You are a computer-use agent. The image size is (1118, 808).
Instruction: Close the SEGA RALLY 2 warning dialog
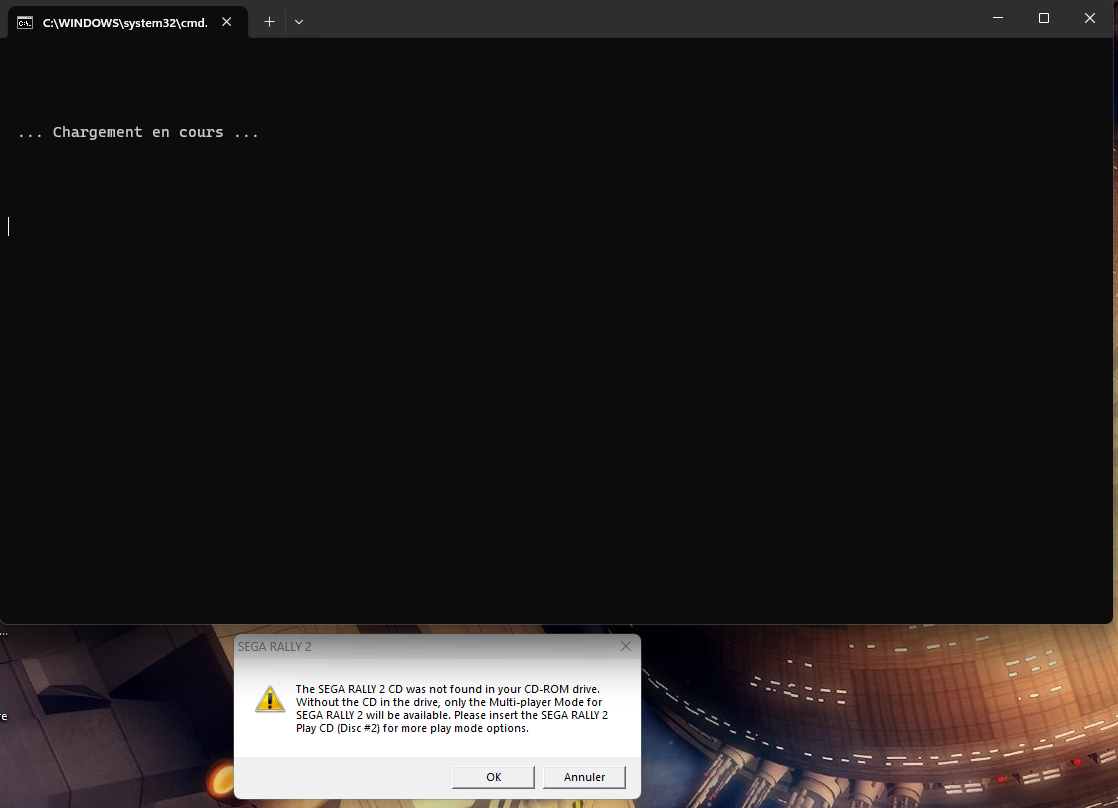point(625,646)
